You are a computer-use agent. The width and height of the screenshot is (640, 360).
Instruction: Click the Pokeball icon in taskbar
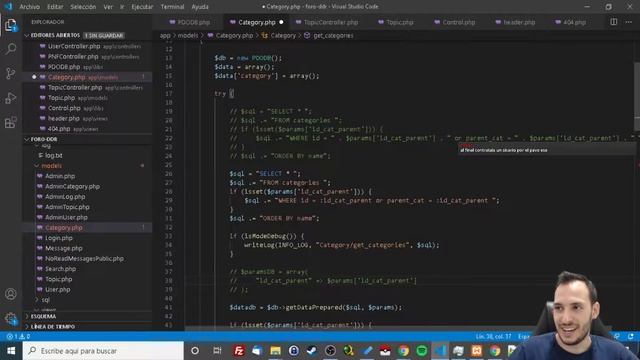pos(385,351)
